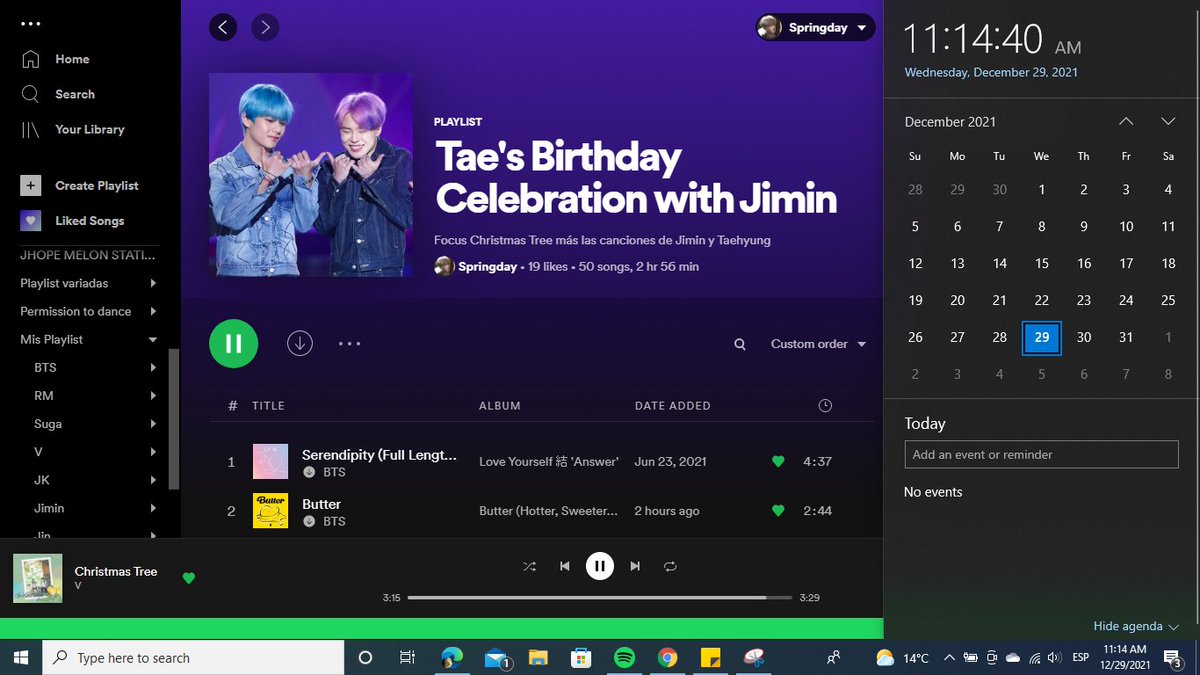The width and height of the screenshot is (1200, 675).
Task: Click the playlist cover image
Action: 311,175
